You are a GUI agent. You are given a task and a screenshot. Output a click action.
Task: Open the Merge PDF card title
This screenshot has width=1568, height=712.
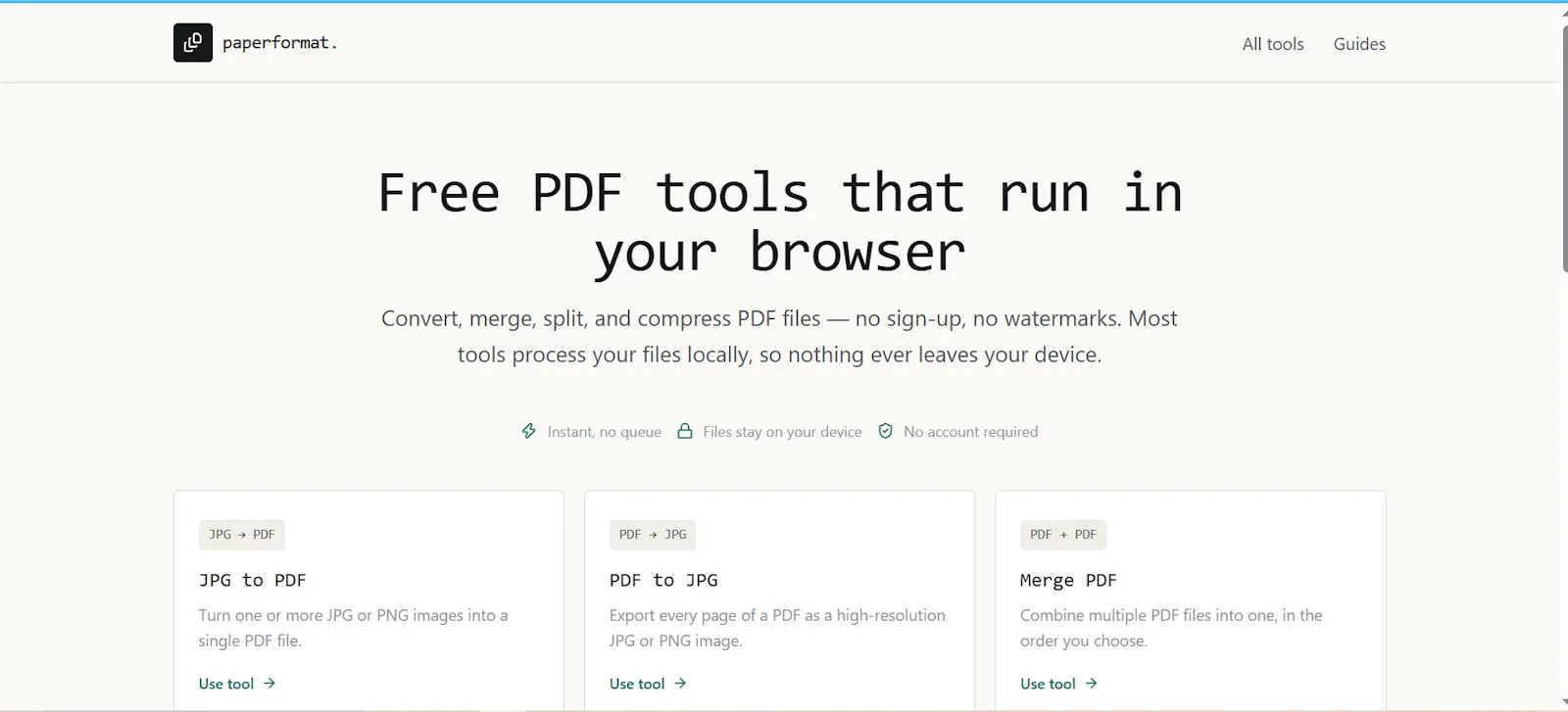click(x=1068, y=580)
